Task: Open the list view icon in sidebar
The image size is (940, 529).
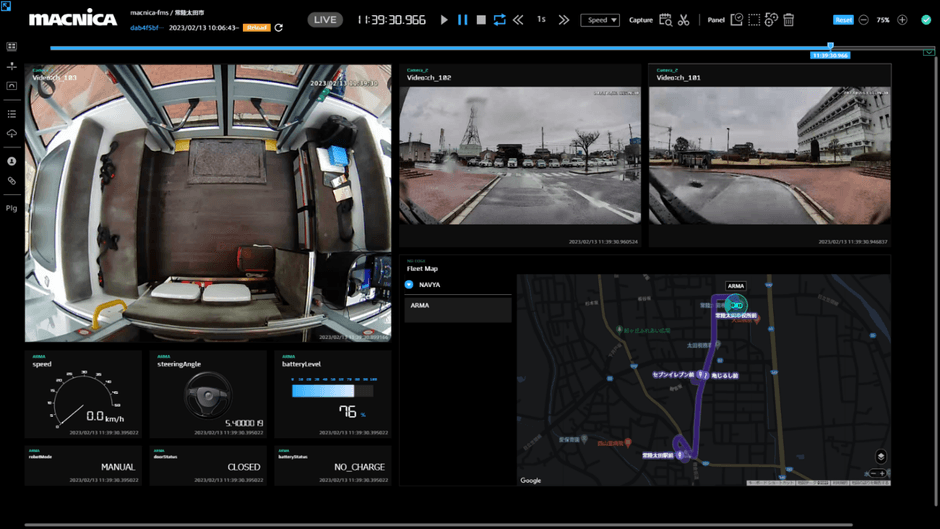Action: pos(12,114)
